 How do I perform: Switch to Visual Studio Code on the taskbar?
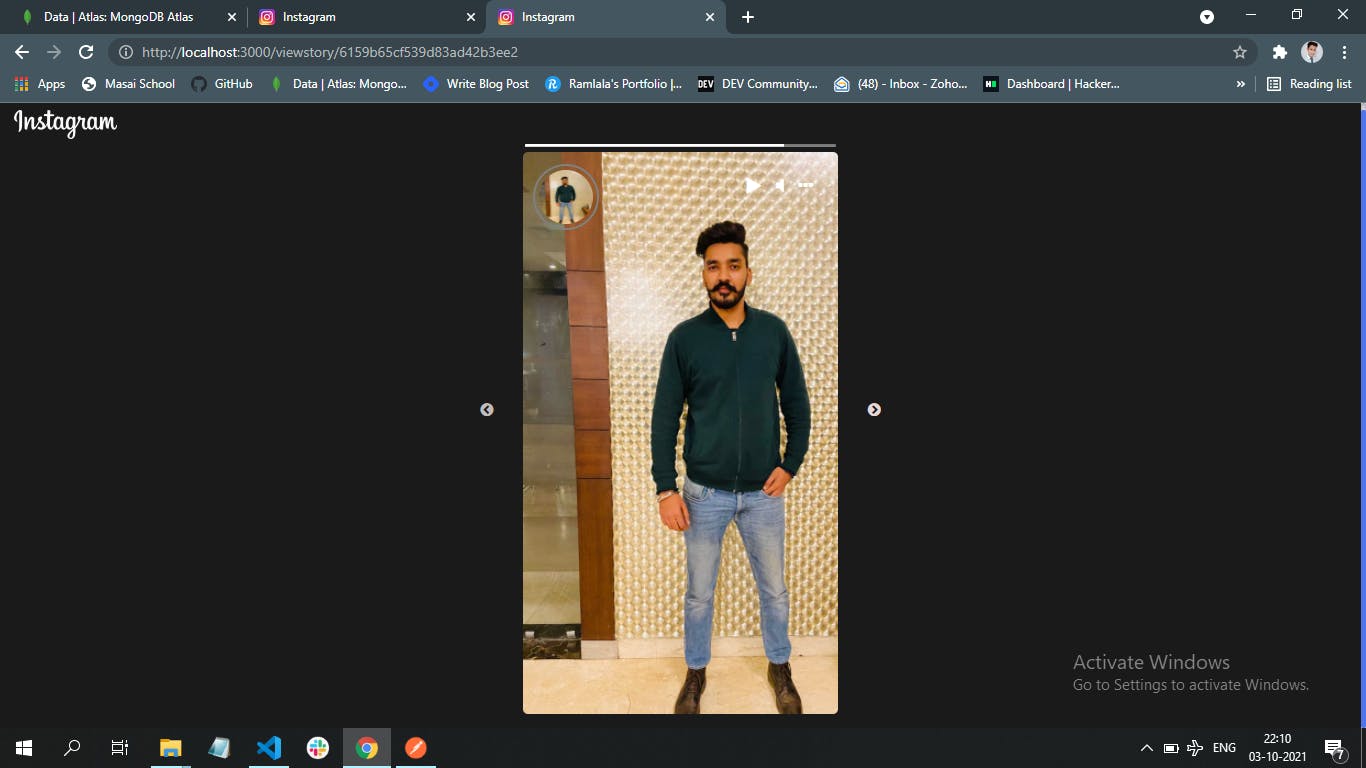269,747
